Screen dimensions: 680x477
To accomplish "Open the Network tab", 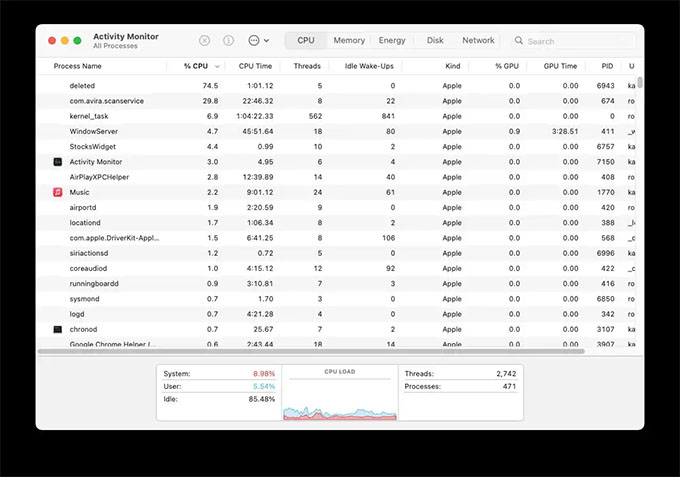I will tap(478, 40).
